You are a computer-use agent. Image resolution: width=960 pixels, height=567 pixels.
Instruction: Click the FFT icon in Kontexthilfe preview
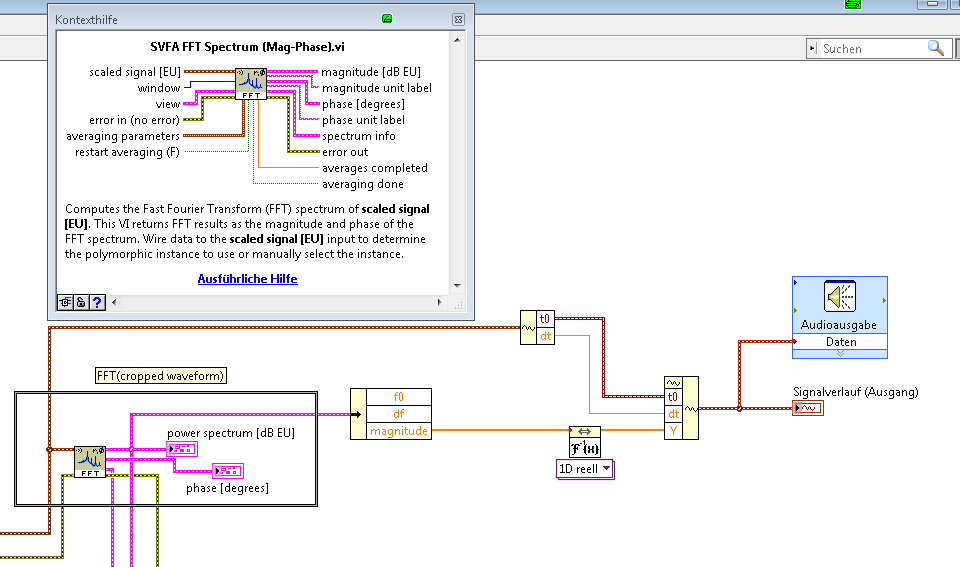pyautogui.click(x=251, y=84)
